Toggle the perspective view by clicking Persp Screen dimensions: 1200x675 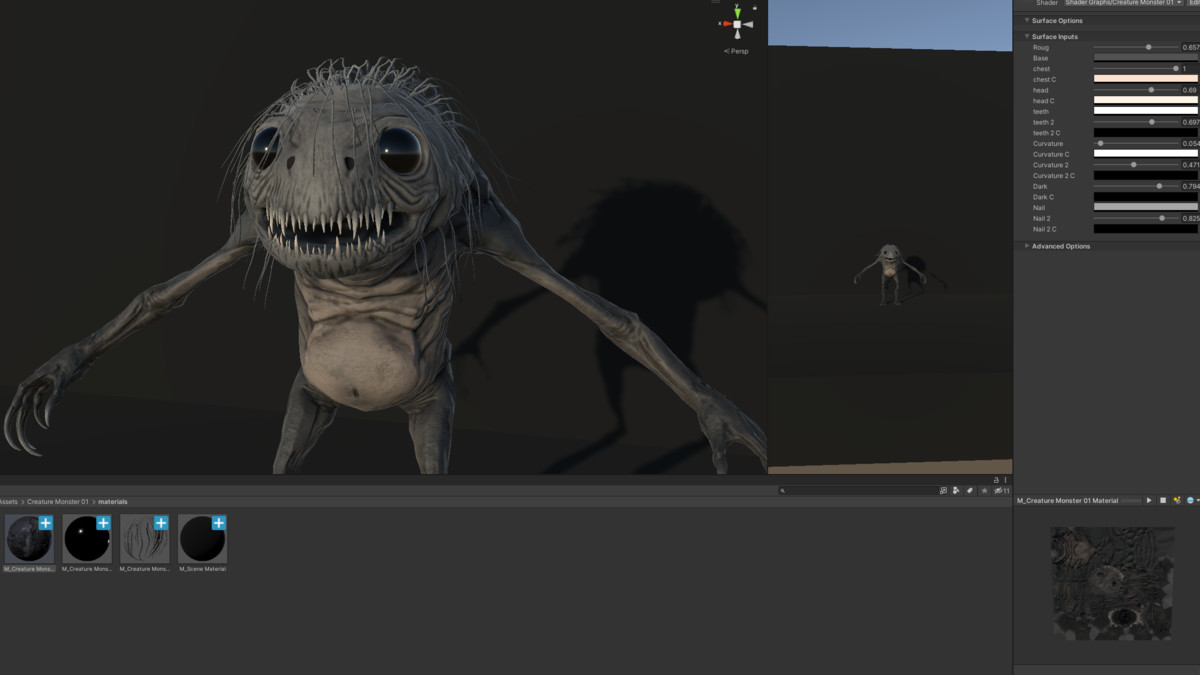(x=737, y=50)
